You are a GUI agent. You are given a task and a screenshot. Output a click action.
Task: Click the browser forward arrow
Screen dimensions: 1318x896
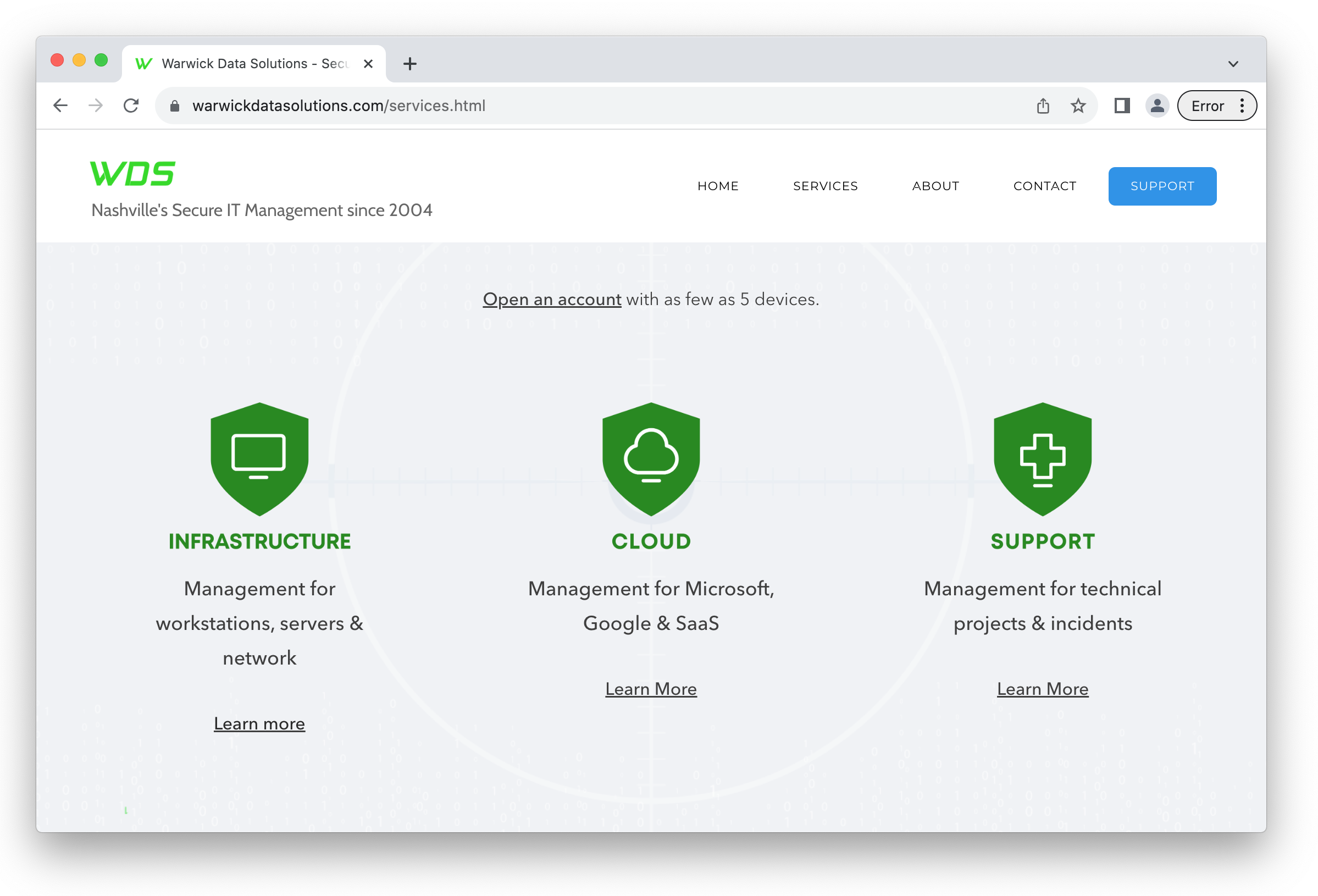pos(96,106)
